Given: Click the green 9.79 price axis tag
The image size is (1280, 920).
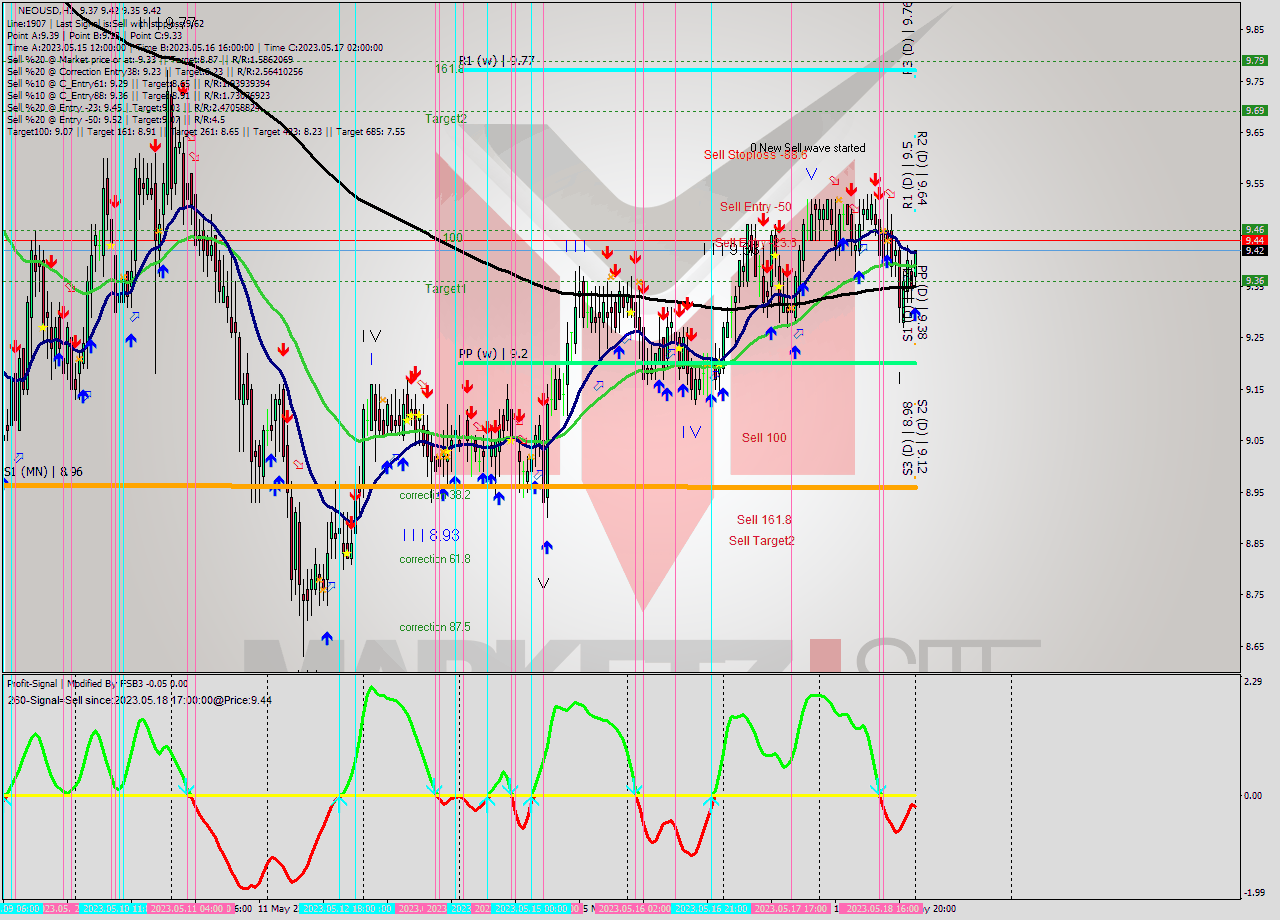Looking at the screenshot, I should [1254, 60].
